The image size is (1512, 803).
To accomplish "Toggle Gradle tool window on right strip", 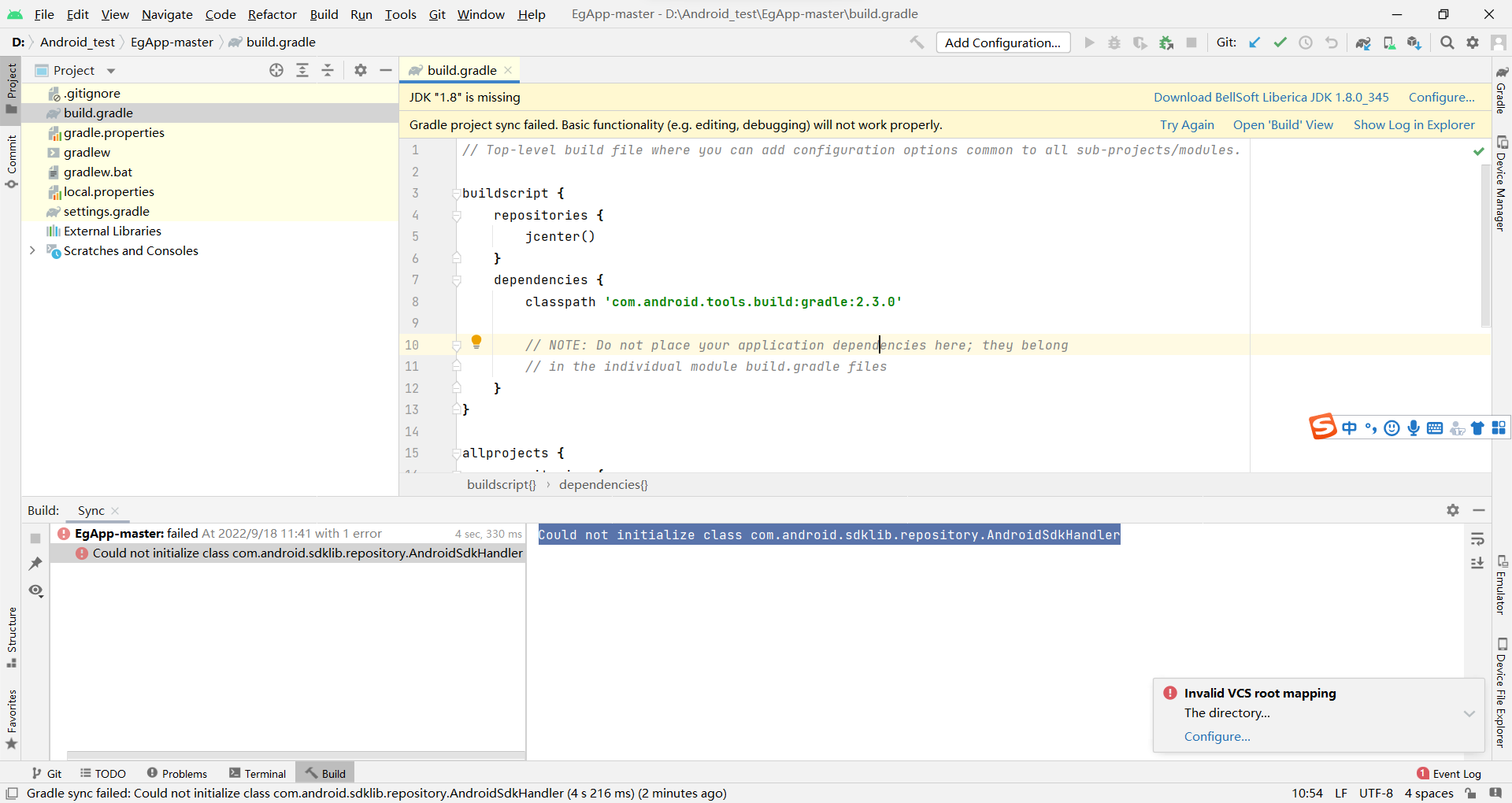I will [1502, 90].
